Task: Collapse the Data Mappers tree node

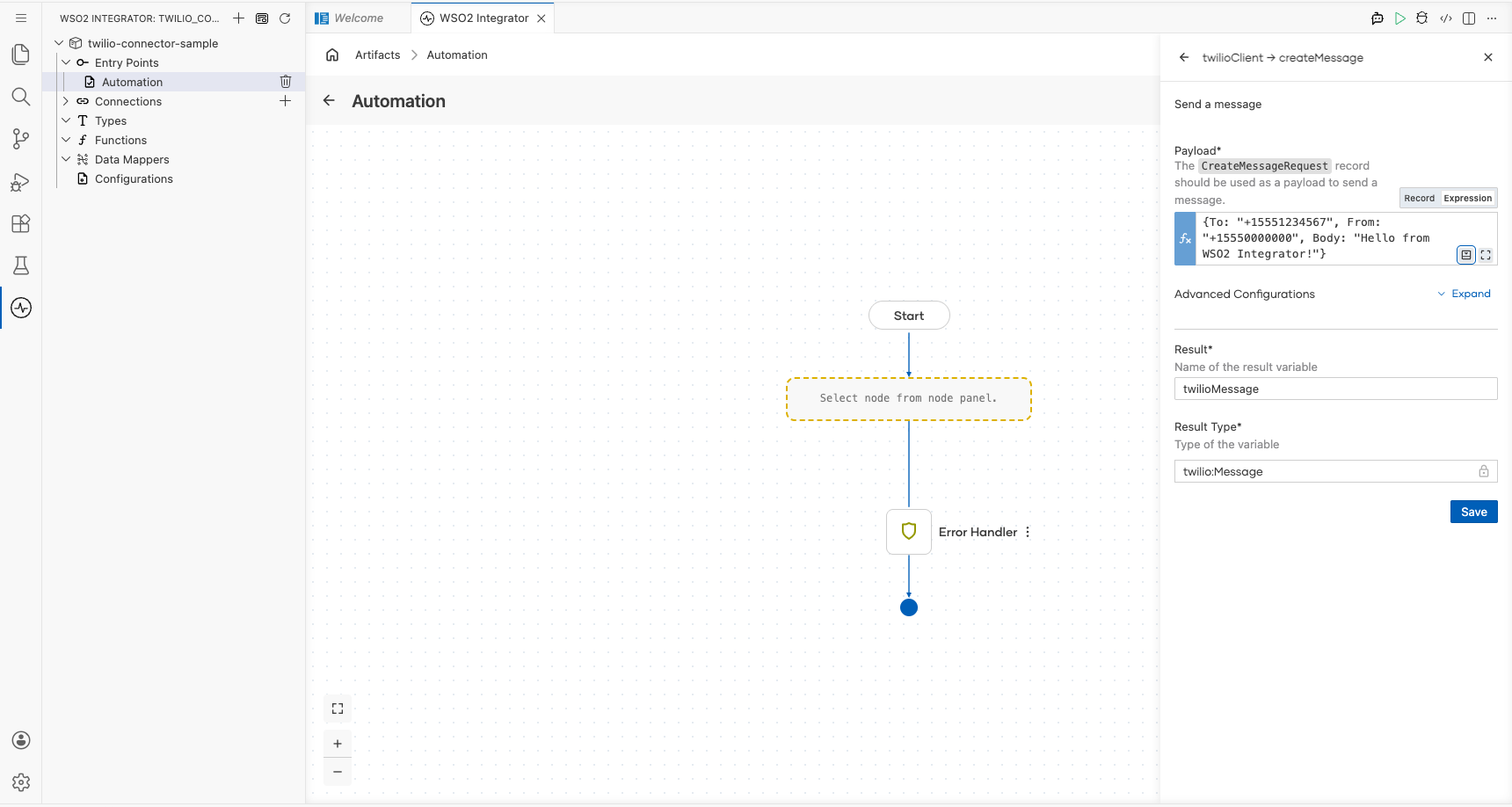Action: tap(66, 159)
